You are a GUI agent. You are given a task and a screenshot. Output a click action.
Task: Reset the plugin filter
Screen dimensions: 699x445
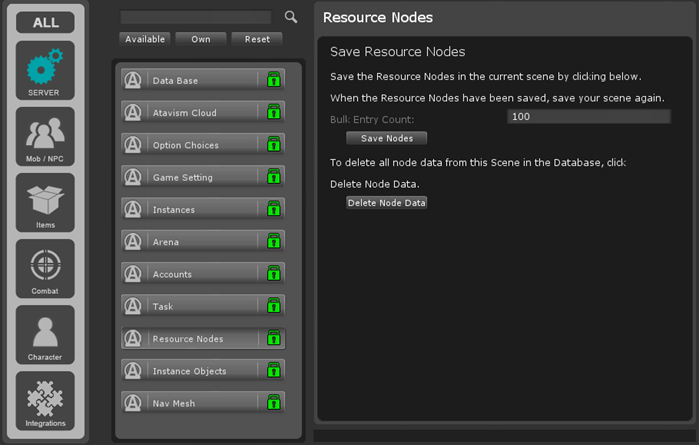[x=257, y=39]
